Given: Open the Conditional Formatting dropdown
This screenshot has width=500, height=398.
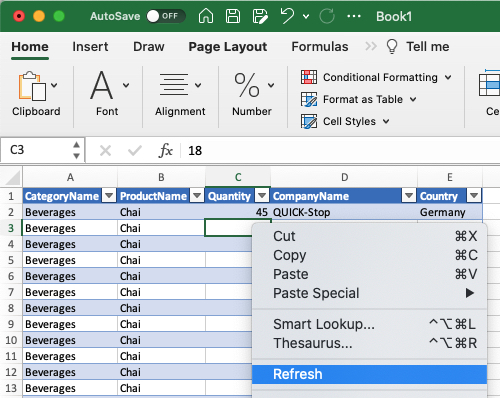Looking at the screenshot, I should (x=448, y=77).
